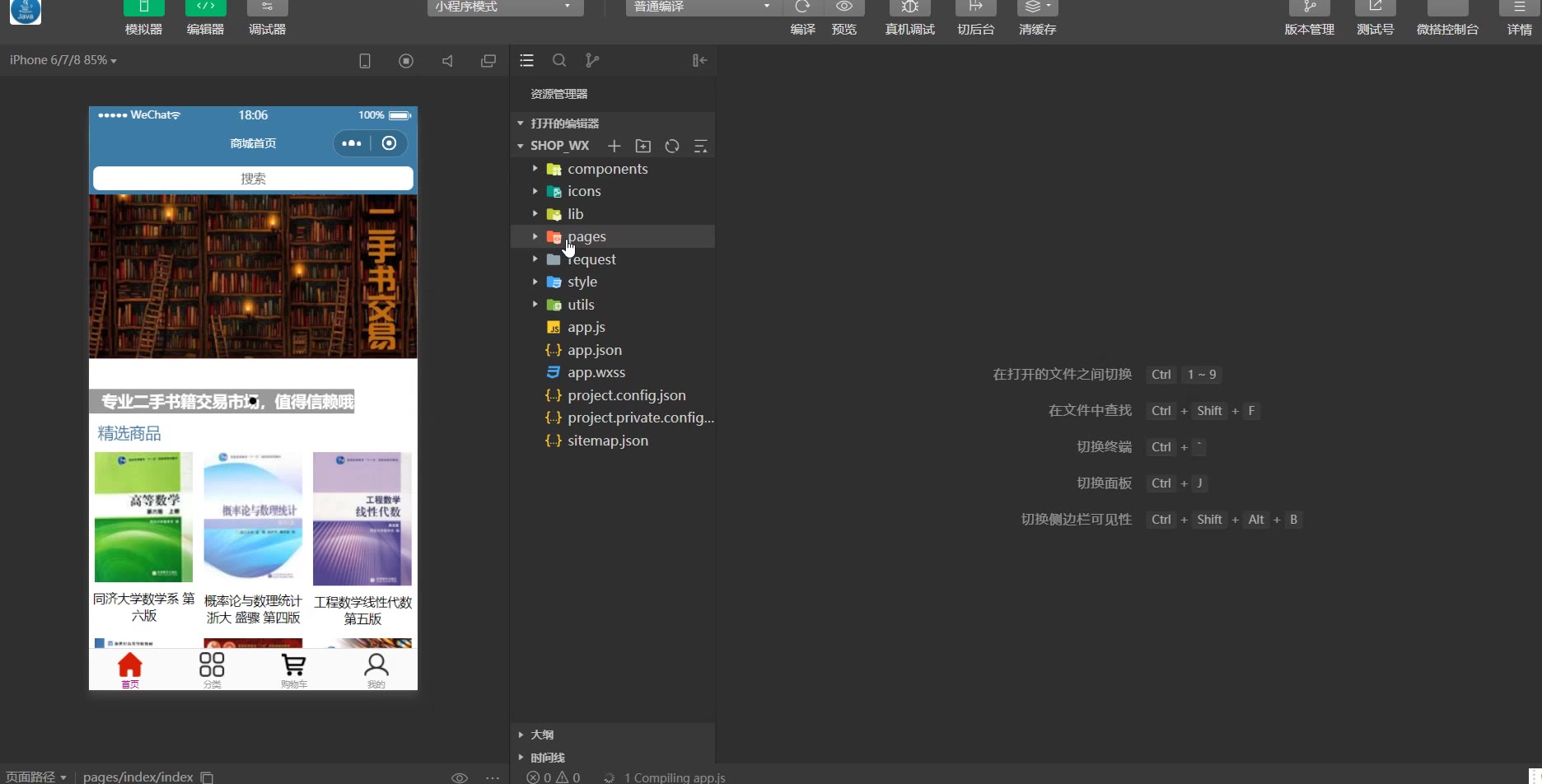This screenshot has width=1542, height=784.
Task: Open the 工程数学线性代数 book item
Action: click(x=362, y=538)
